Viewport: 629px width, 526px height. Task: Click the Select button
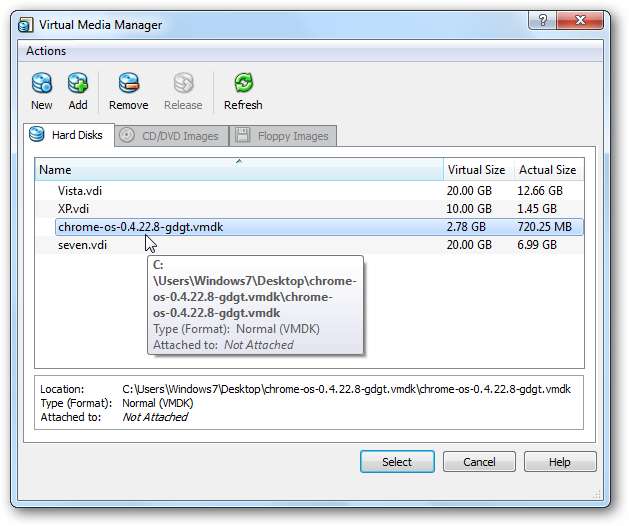(397, 462)
